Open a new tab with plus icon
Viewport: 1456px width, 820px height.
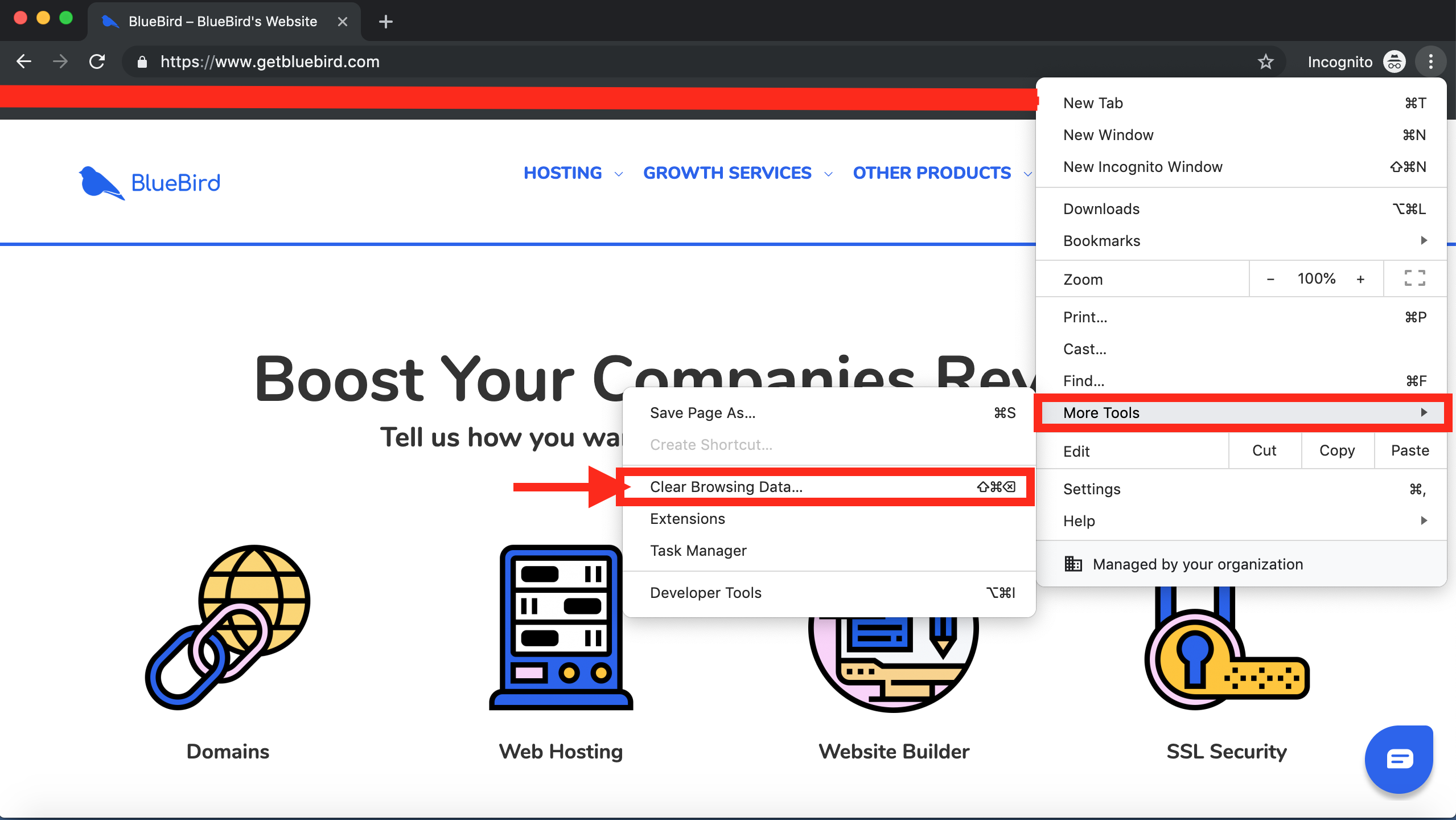(x=386, y=22)
